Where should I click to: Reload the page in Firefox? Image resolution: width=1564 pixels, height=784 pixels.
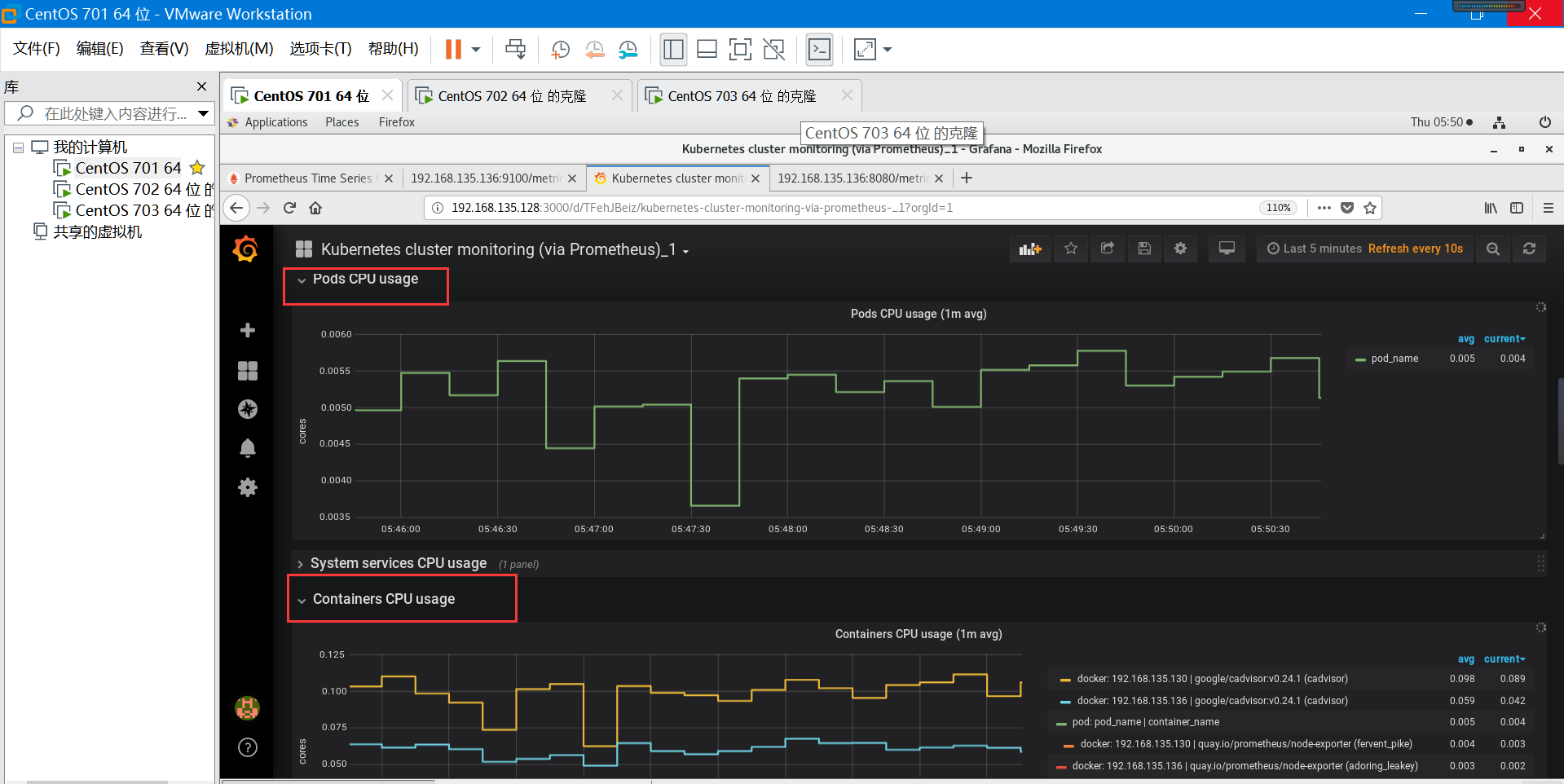tap(289, 208)
